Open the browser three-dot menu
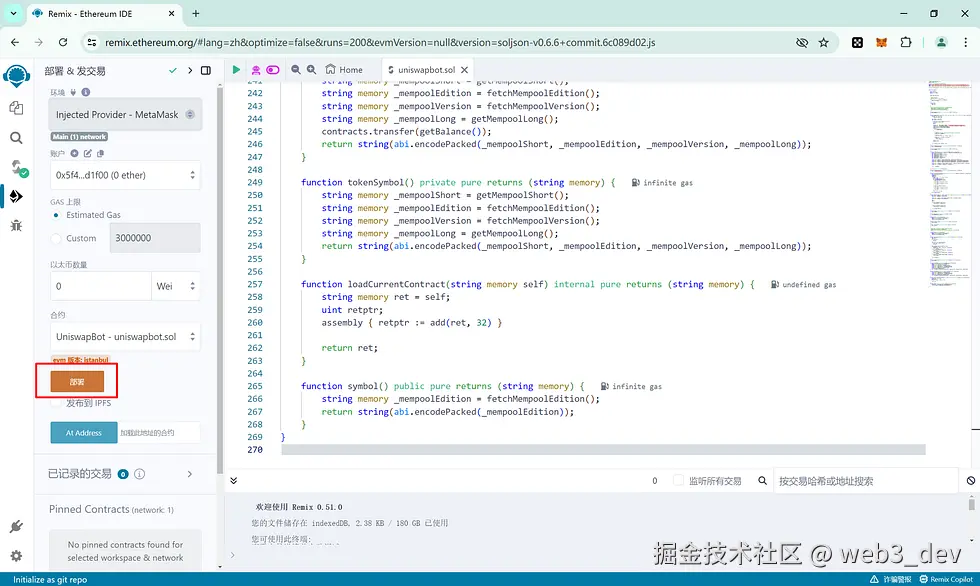This screenshot has width=980, height=586. tap(966, 42)
